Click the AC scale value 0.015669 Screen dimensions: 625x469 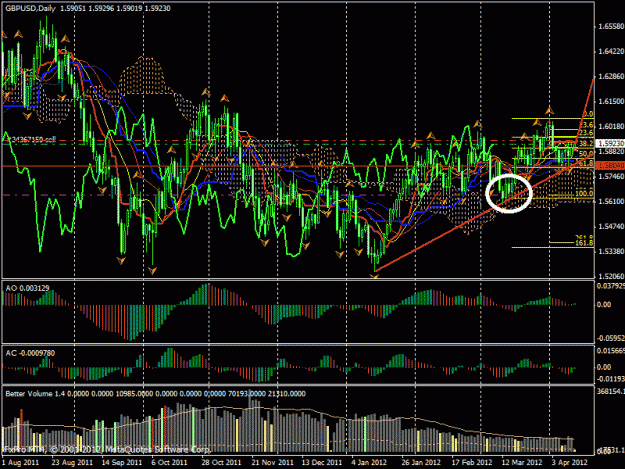tap(610, 351)
